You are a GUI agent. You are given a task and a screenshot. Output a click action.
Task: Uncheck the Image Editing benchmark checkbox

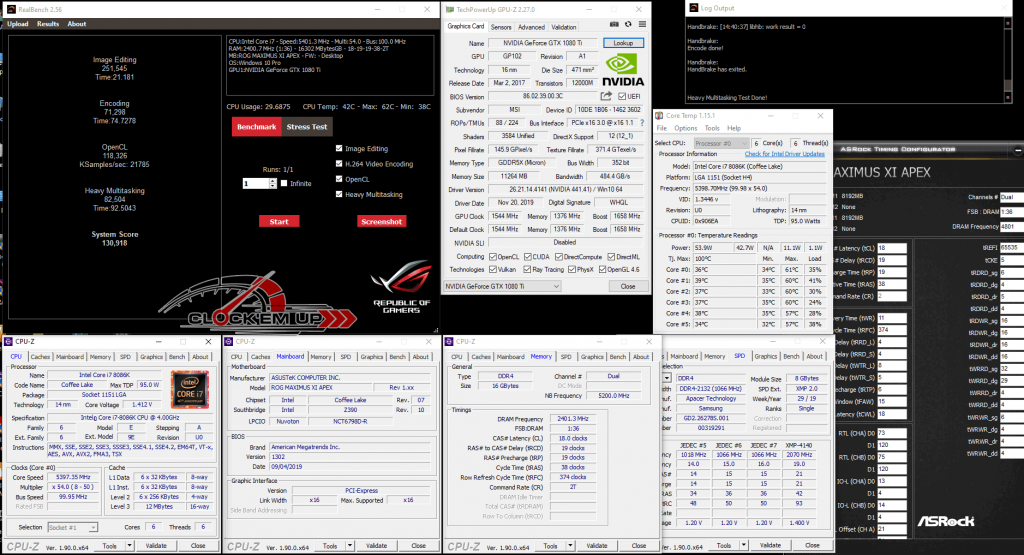click(340, 149)
